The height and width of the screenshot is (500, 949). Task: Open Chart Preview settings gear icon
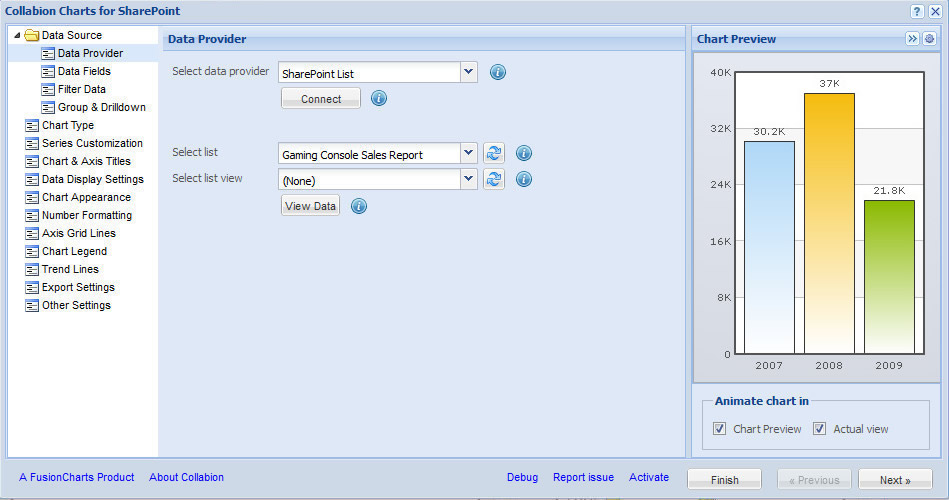coord(929,39)
